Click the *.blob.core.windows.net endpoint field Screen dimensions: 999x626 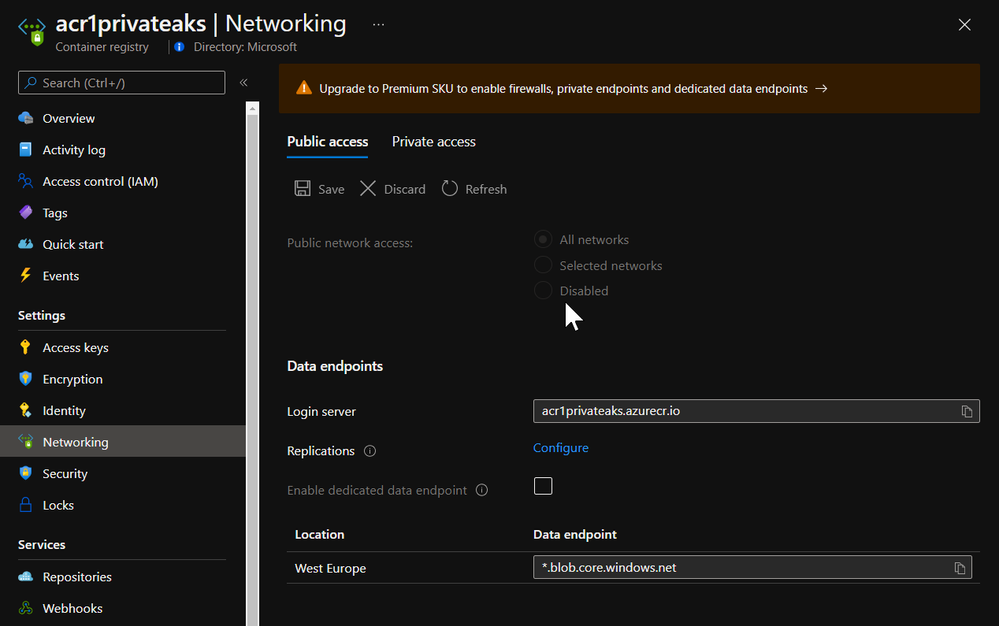click(x=752, y=567)
